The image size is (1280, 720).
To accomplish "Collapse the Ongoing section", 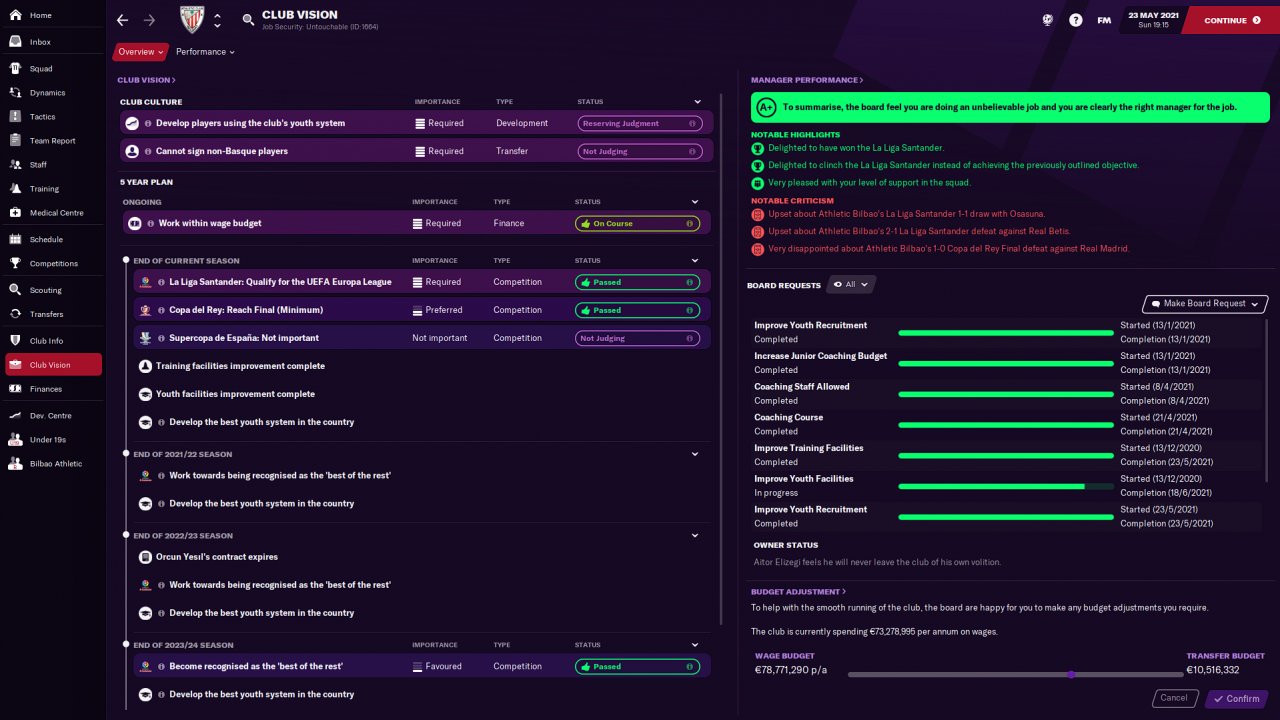I will click(x=695, y=202).
